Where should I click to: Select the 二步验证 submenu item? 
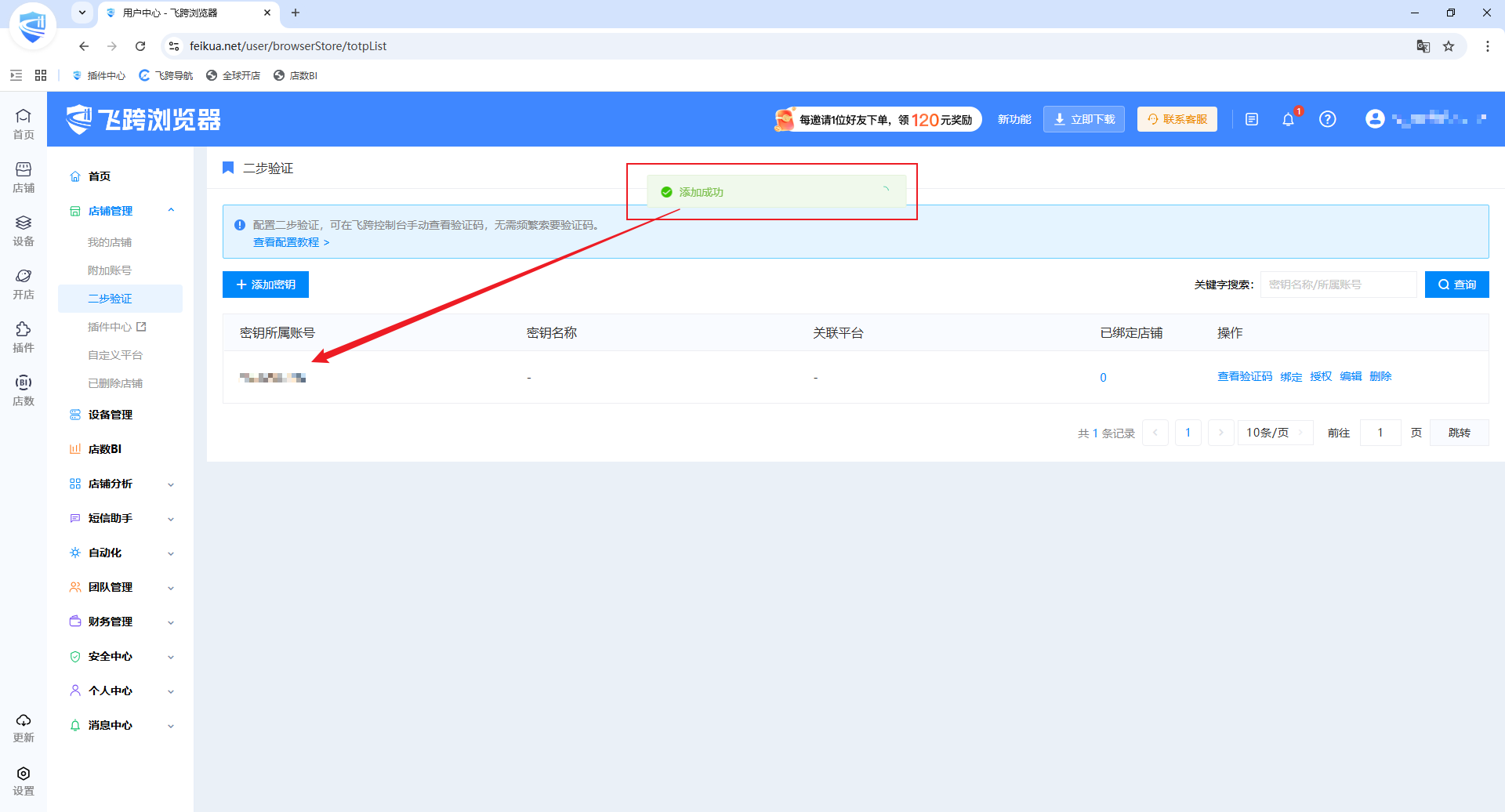click(x=120, y=299)
